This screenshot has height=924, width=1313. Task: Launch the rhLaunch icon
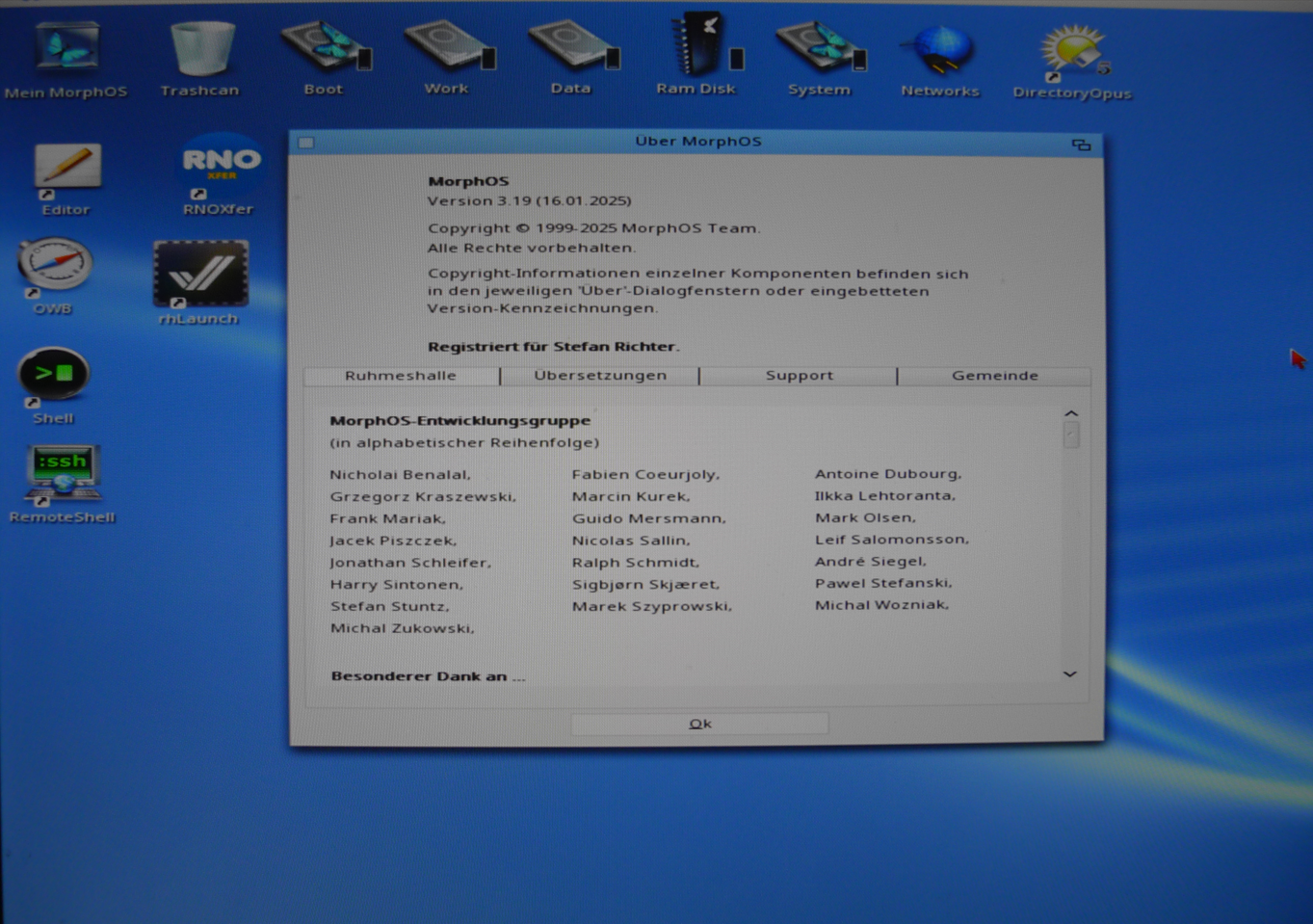pyautogui.click(x=200, y=274)
